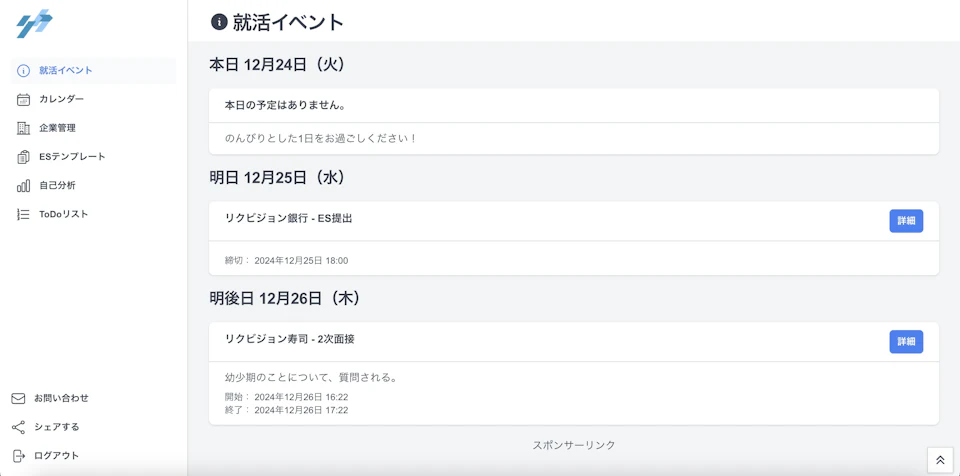This screenshot has width=960, height=476.
Task: Click the 明日 12月25日（水） heading
Action: 277,178
